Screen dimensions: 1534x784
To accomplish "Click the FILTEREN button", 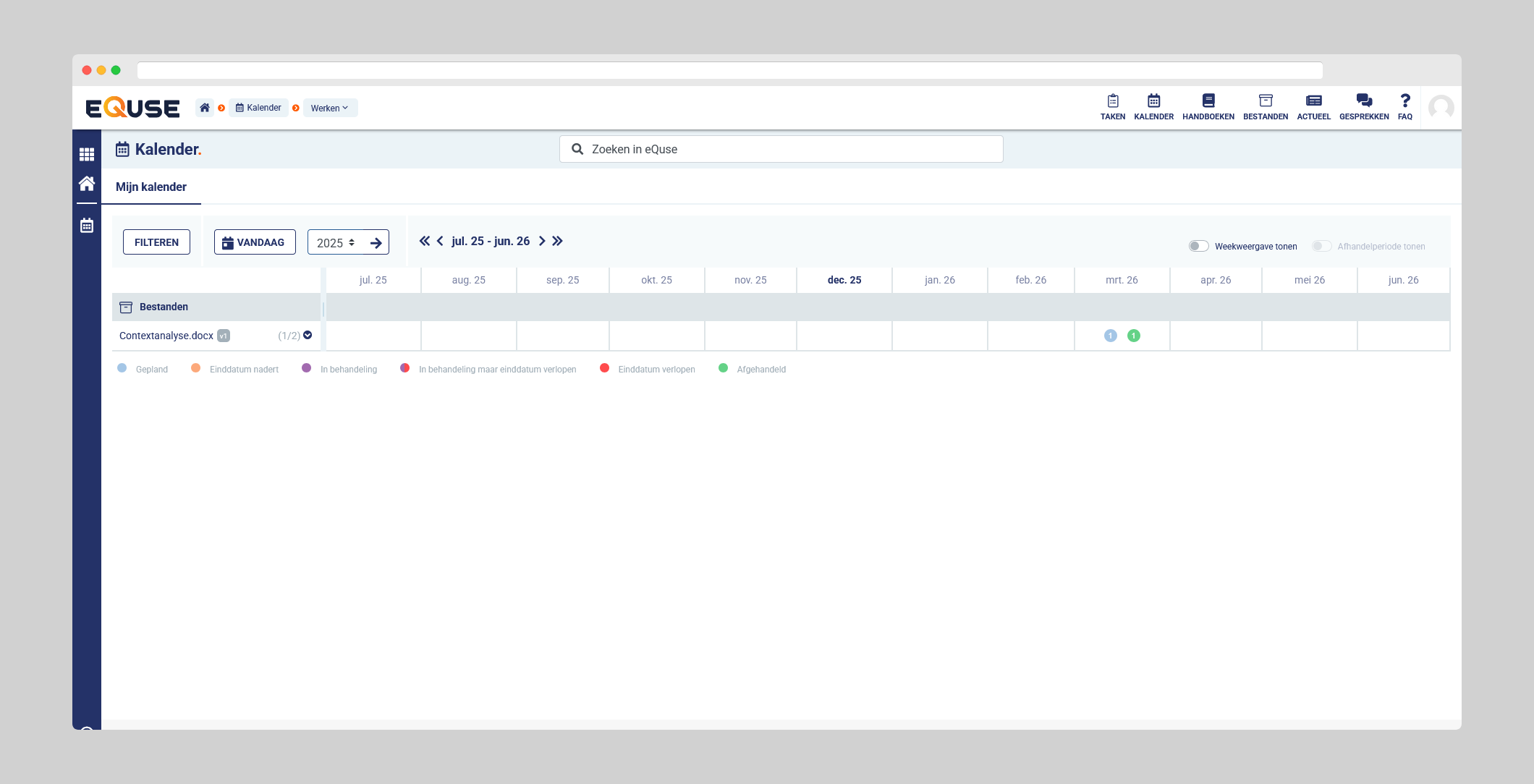I will (156, 242).
